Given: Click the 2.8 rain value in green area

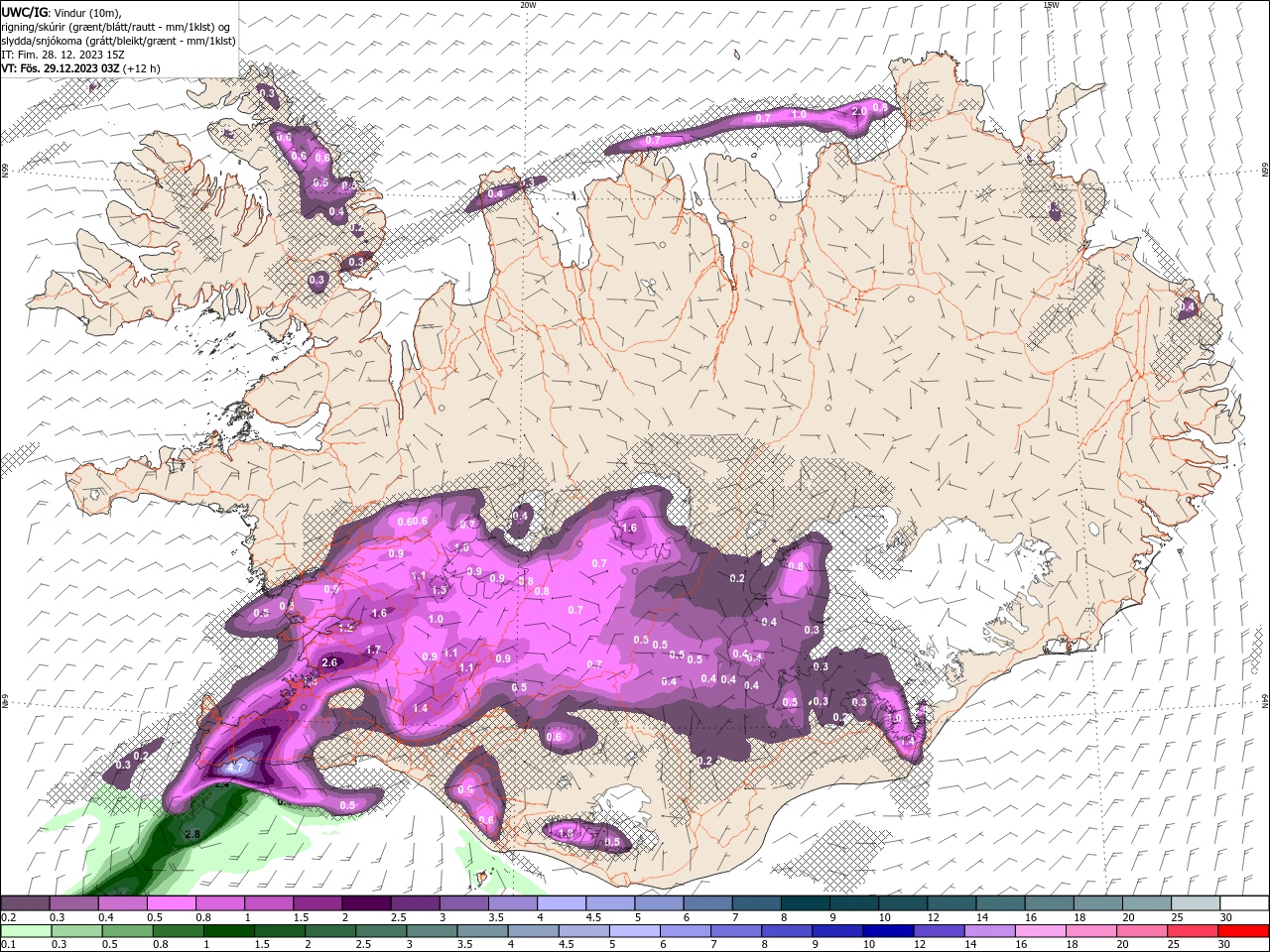Looking at the screenshot, I should [192, 835].
